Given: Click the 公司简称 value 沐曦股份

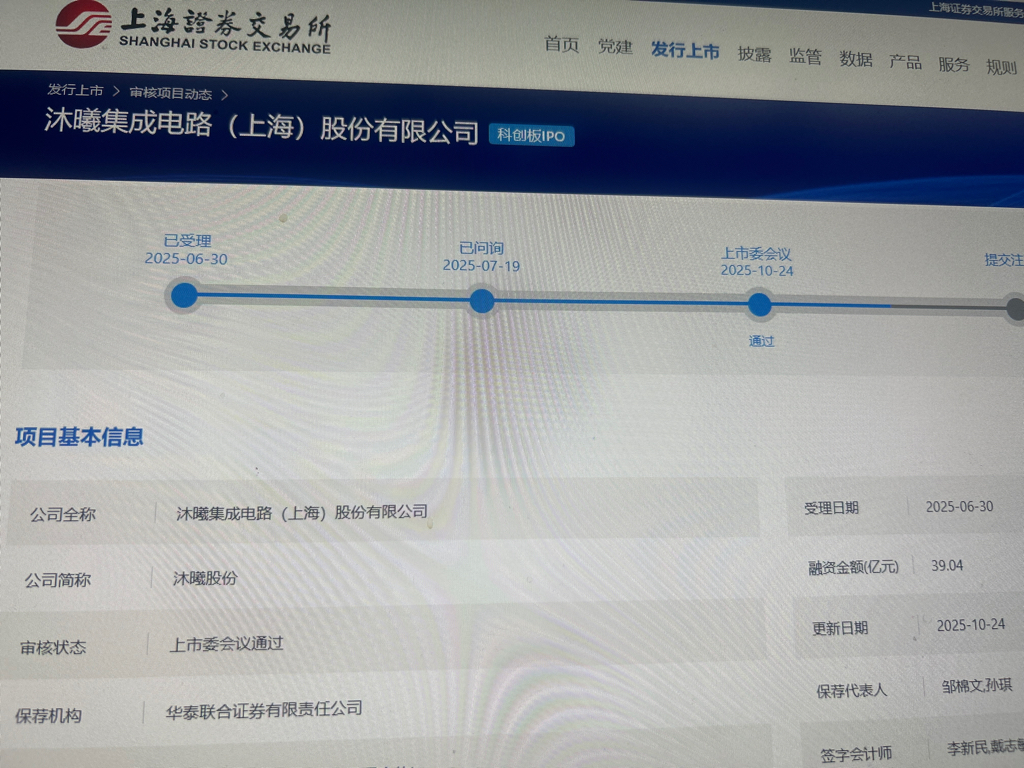Looking at the screenshot, I should (x=205, y=578).
